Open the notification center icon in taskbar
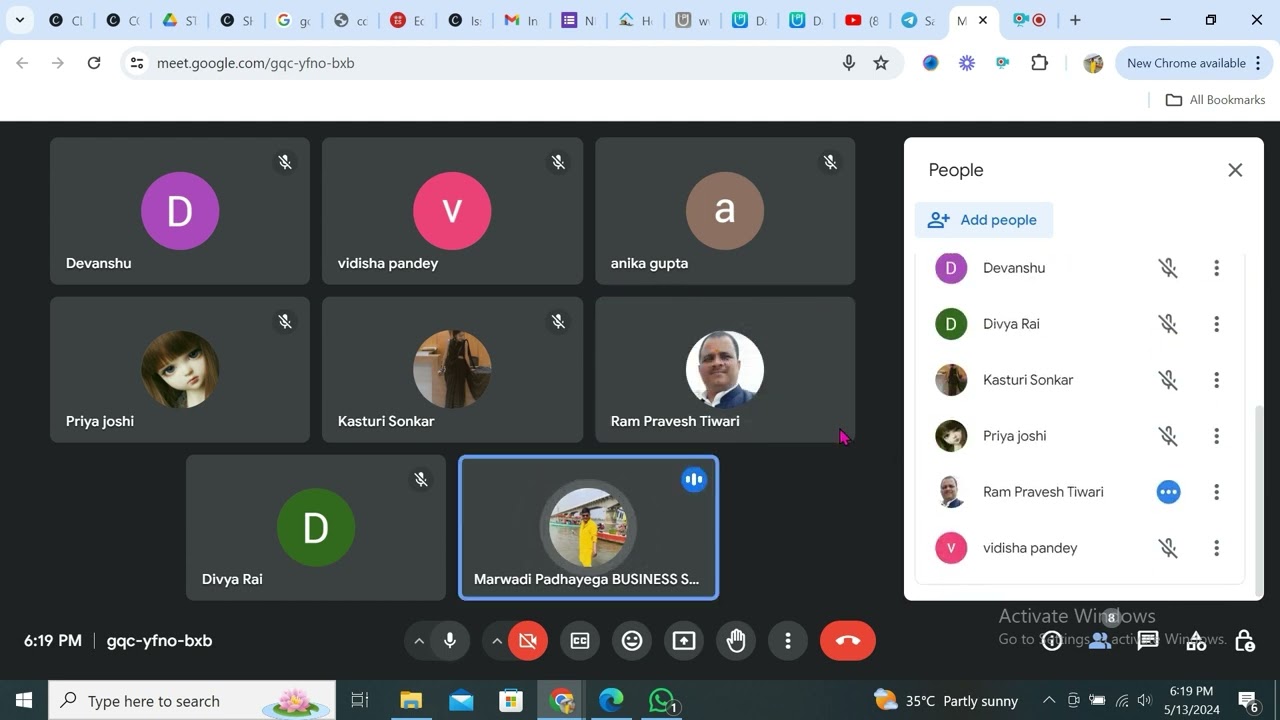Screen dimensions: 1280x720 [x=1248, y=701]
